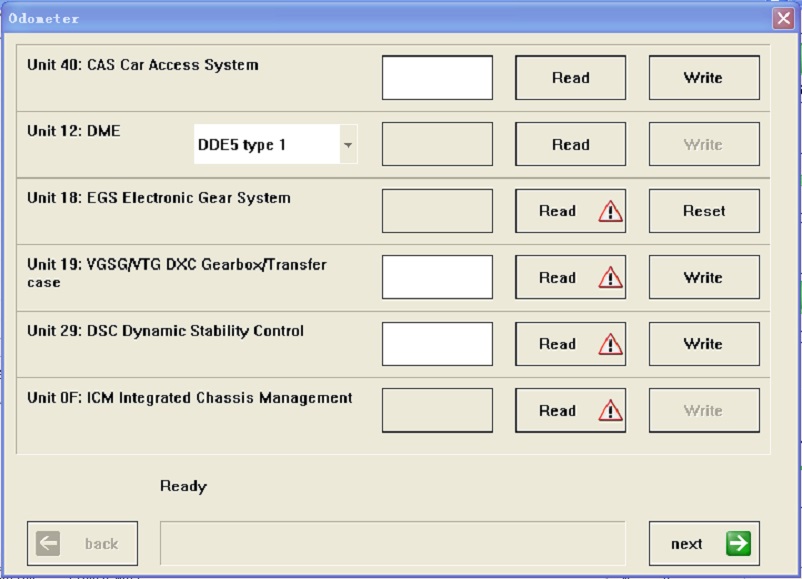Click the progress bar at the bottom
This screenshot has width=802, height=579.
[393, 543]
